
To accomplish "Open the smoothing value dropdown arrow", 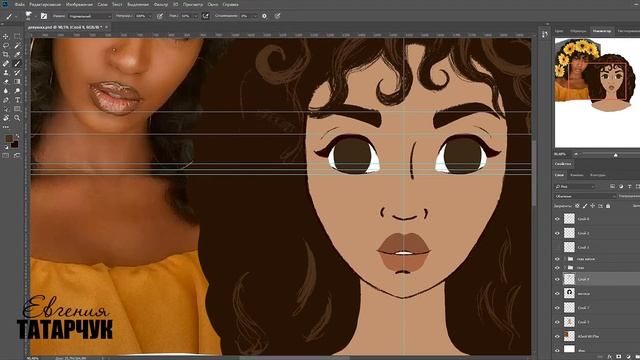I will pos(255,16).
